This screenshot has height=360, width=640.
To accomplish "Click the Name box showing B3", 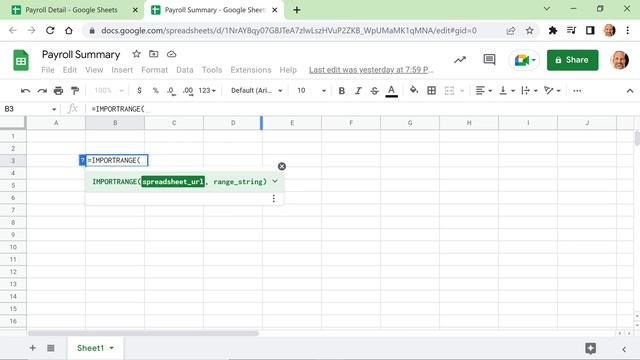I will [31, 109].
